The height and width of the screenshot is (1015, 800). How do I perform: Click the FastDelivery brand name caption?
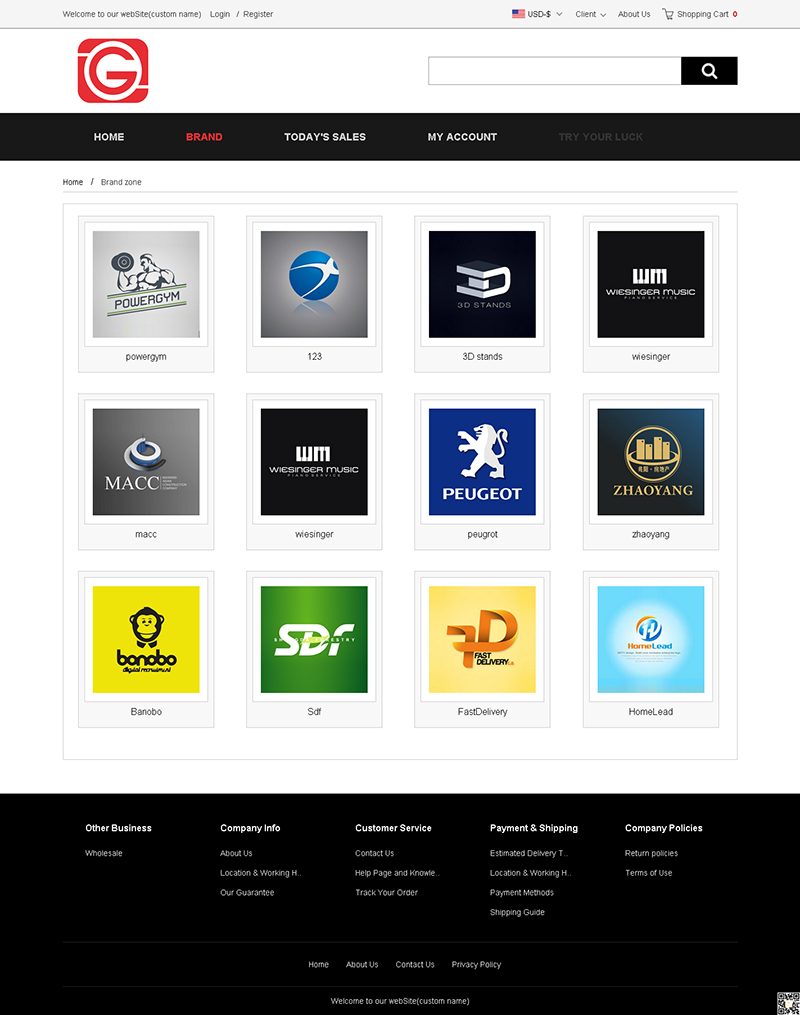(x=482, y=711)
